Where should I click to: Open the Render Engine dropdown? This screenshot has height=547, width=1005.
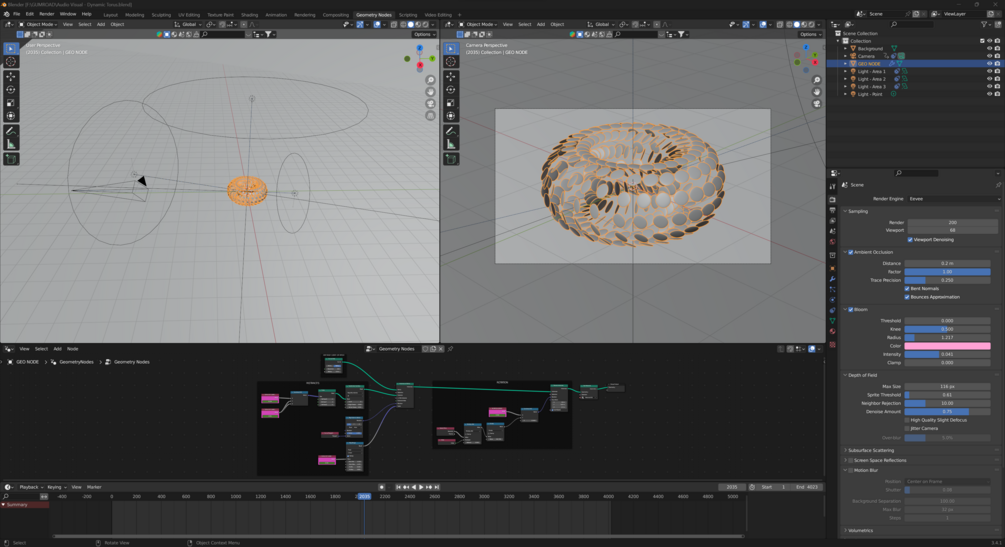coord(951,199)
